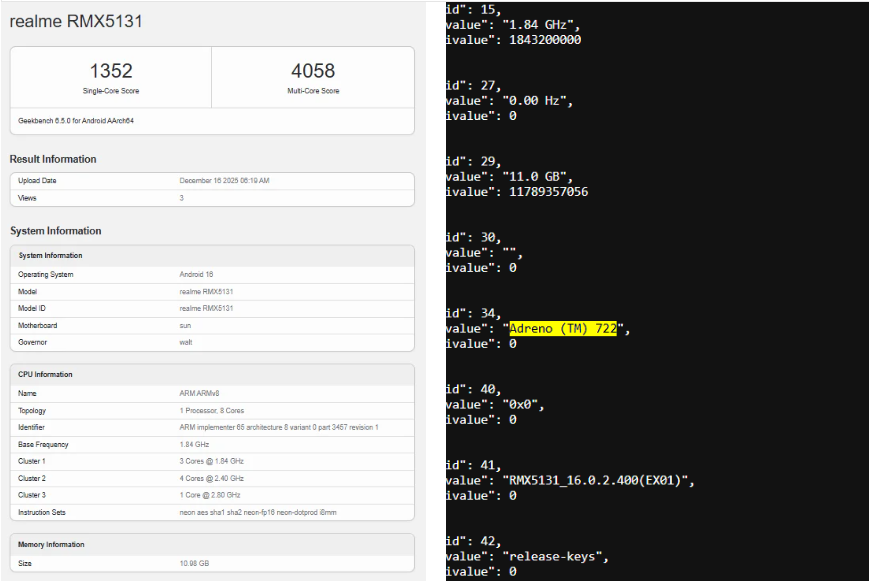
Task: Click Cluster 3 value 1 Core @ 2.80 GHz
Action: click(209, 495)
